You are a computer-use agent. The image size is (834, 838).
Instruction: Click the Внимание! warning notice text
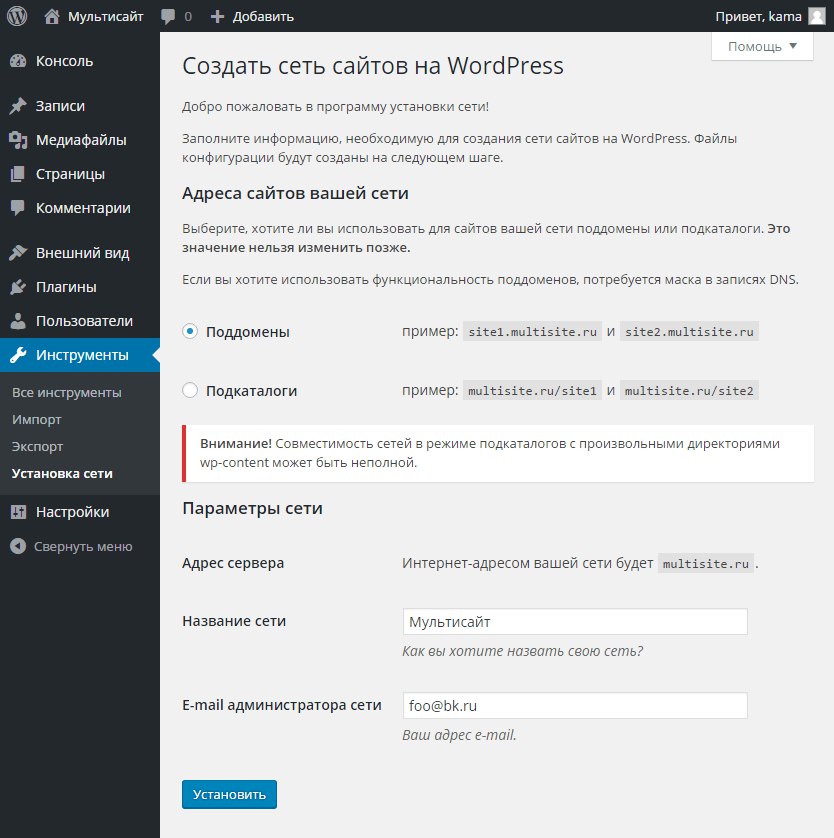click(x=490, y=453)
